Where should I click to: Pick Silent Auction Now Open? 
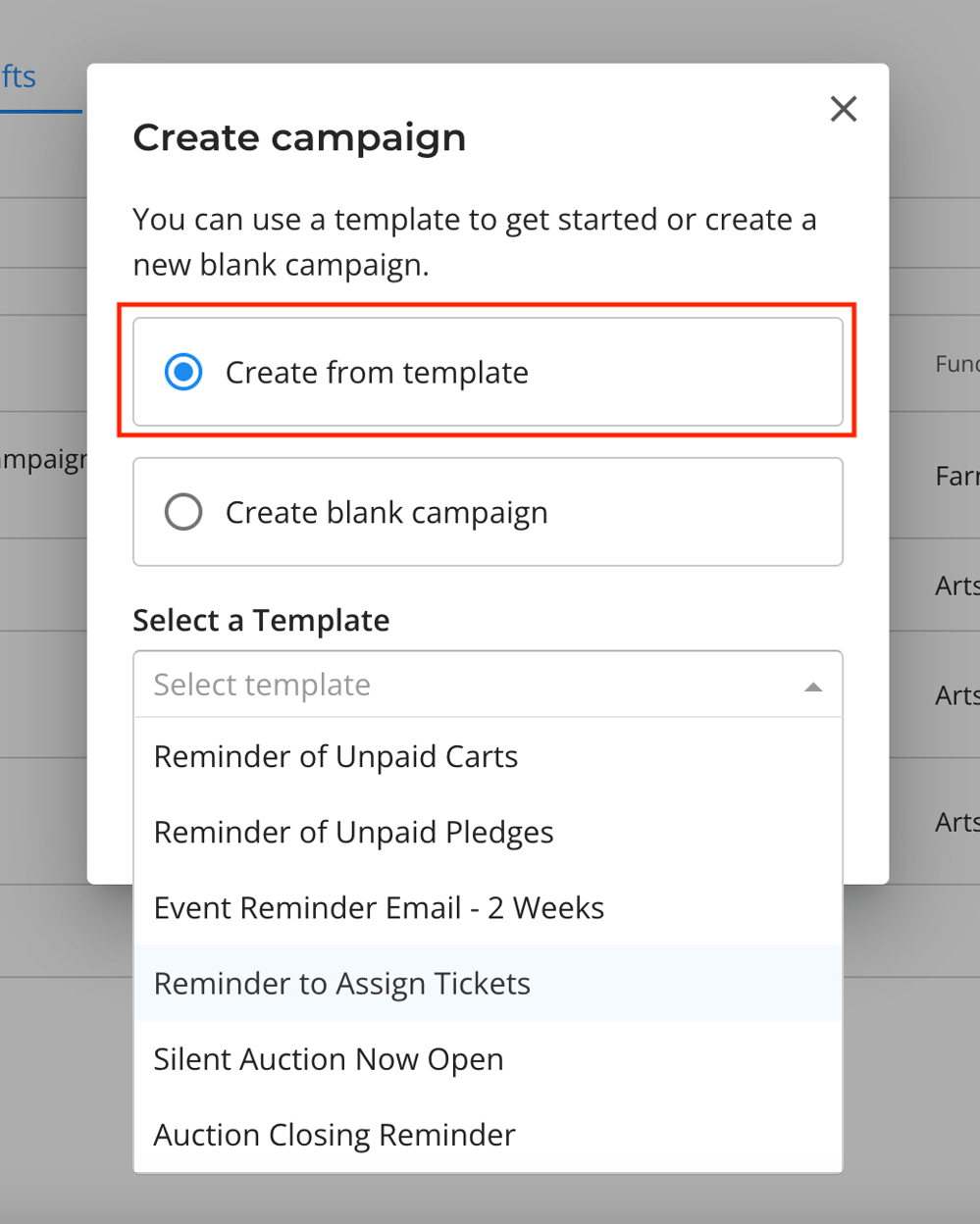[x=328, y=1058]
